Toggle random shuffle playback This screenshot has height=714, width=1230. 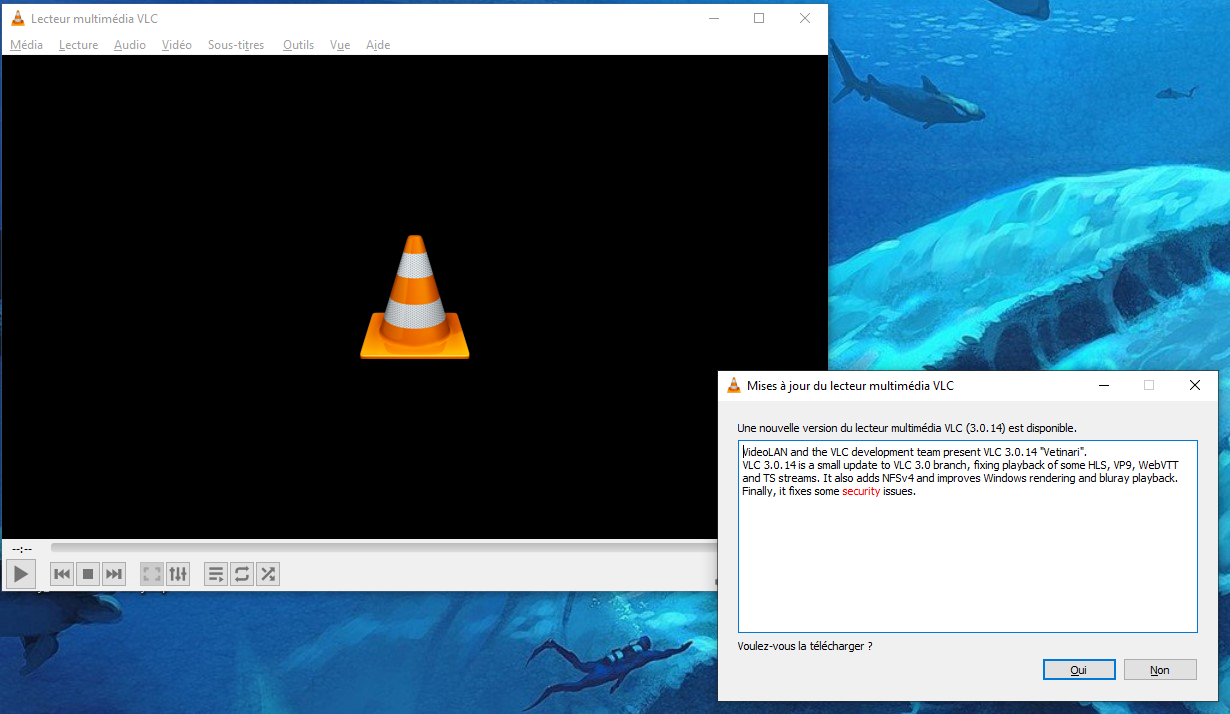267,574
